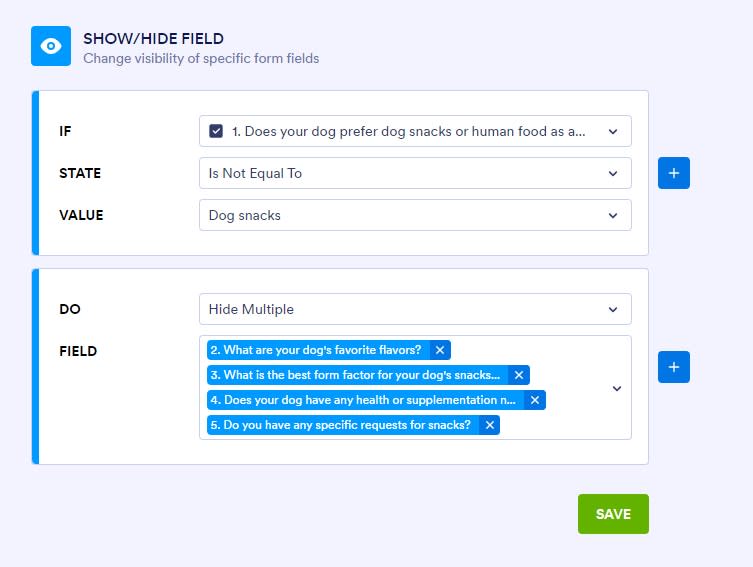Add another condition with the IF plus button

[674, 173]
